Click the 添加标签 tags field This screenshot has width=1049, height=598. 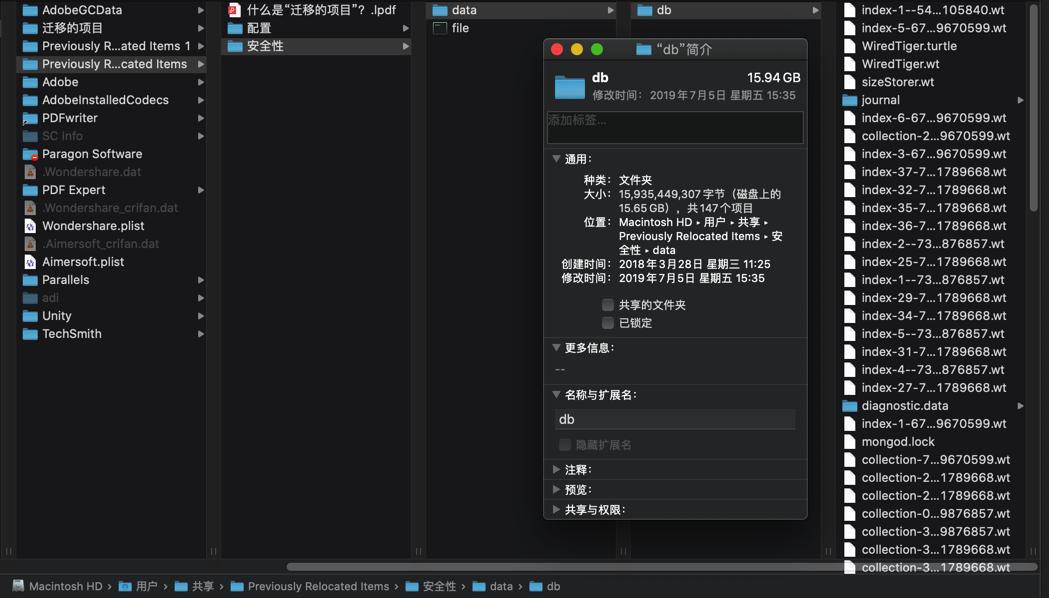(675, 127)
